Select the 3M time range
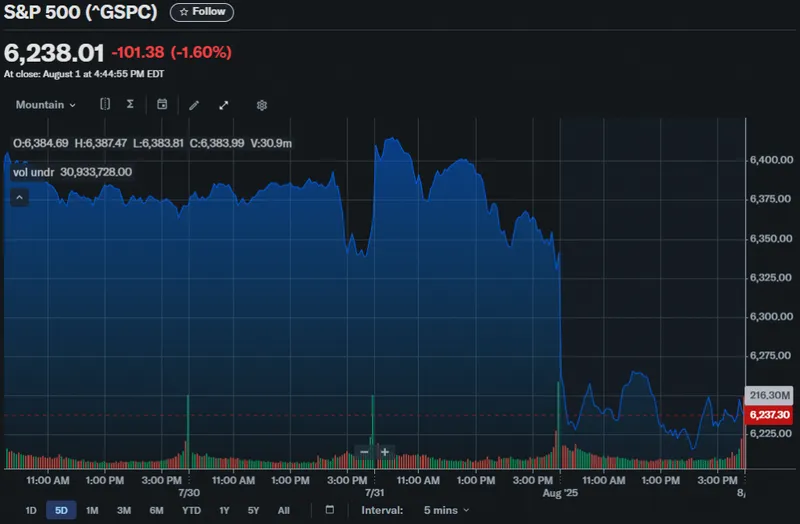 tap(124, 510)
